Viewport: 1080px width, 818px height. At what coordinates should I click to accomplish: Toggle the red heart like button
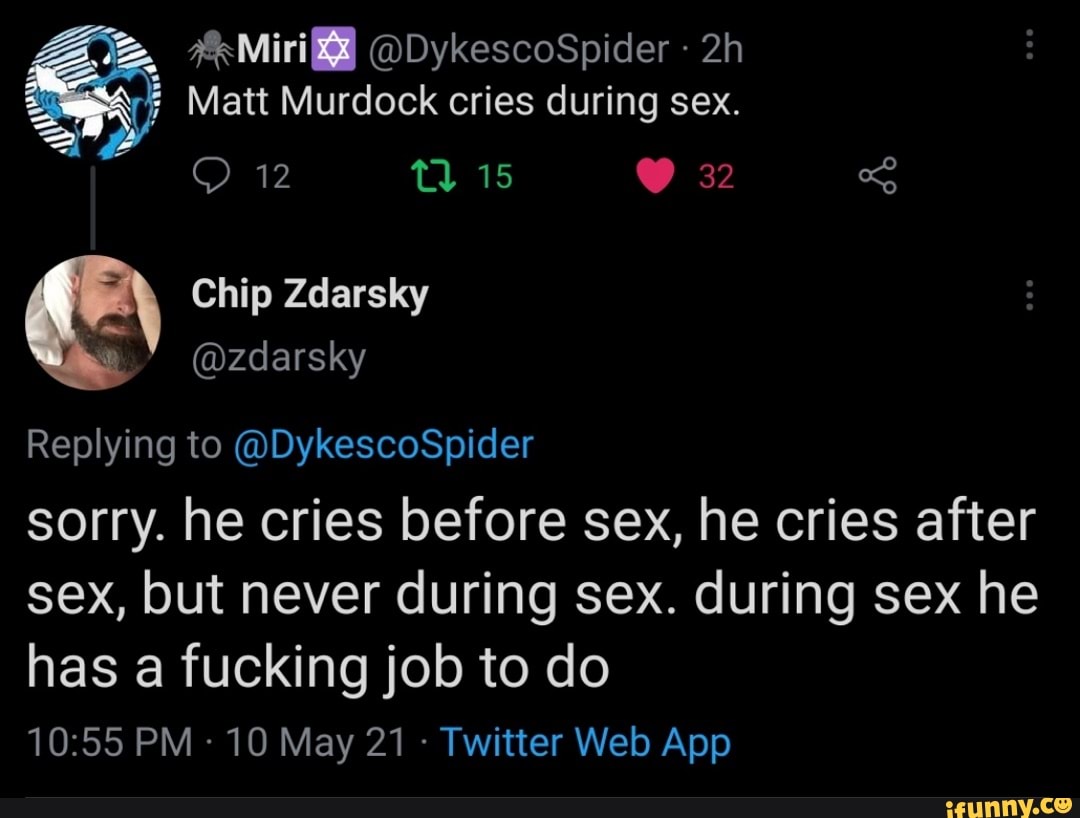[656, 177]
